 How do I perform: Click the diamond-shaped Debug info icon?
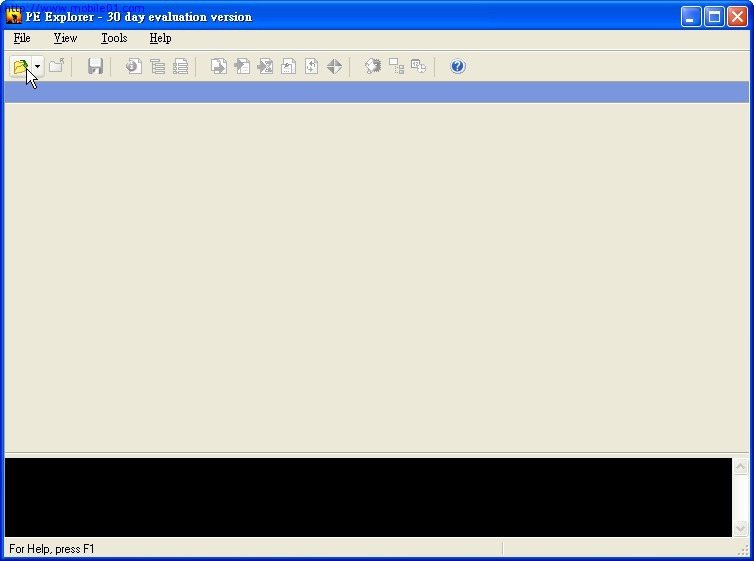click(334, 66)
